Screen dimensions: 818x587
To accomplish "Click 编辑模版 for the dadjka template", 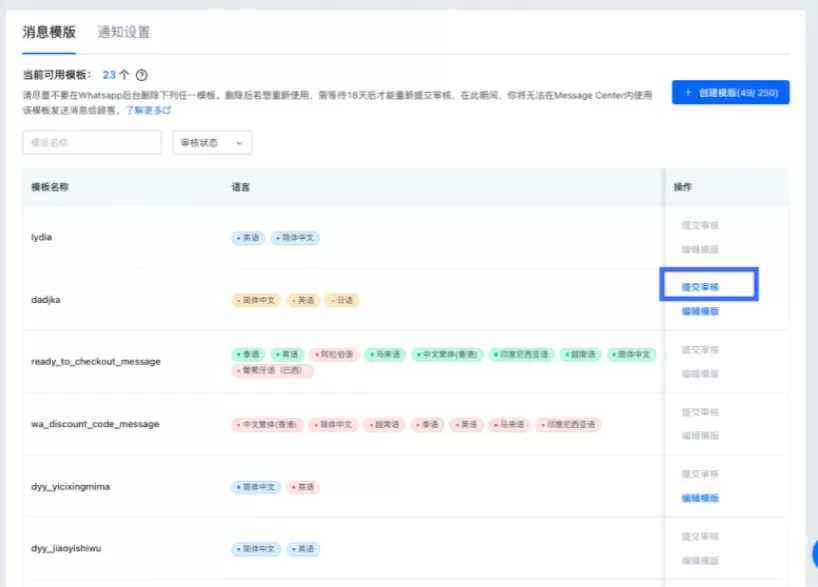I will point(700,311).
